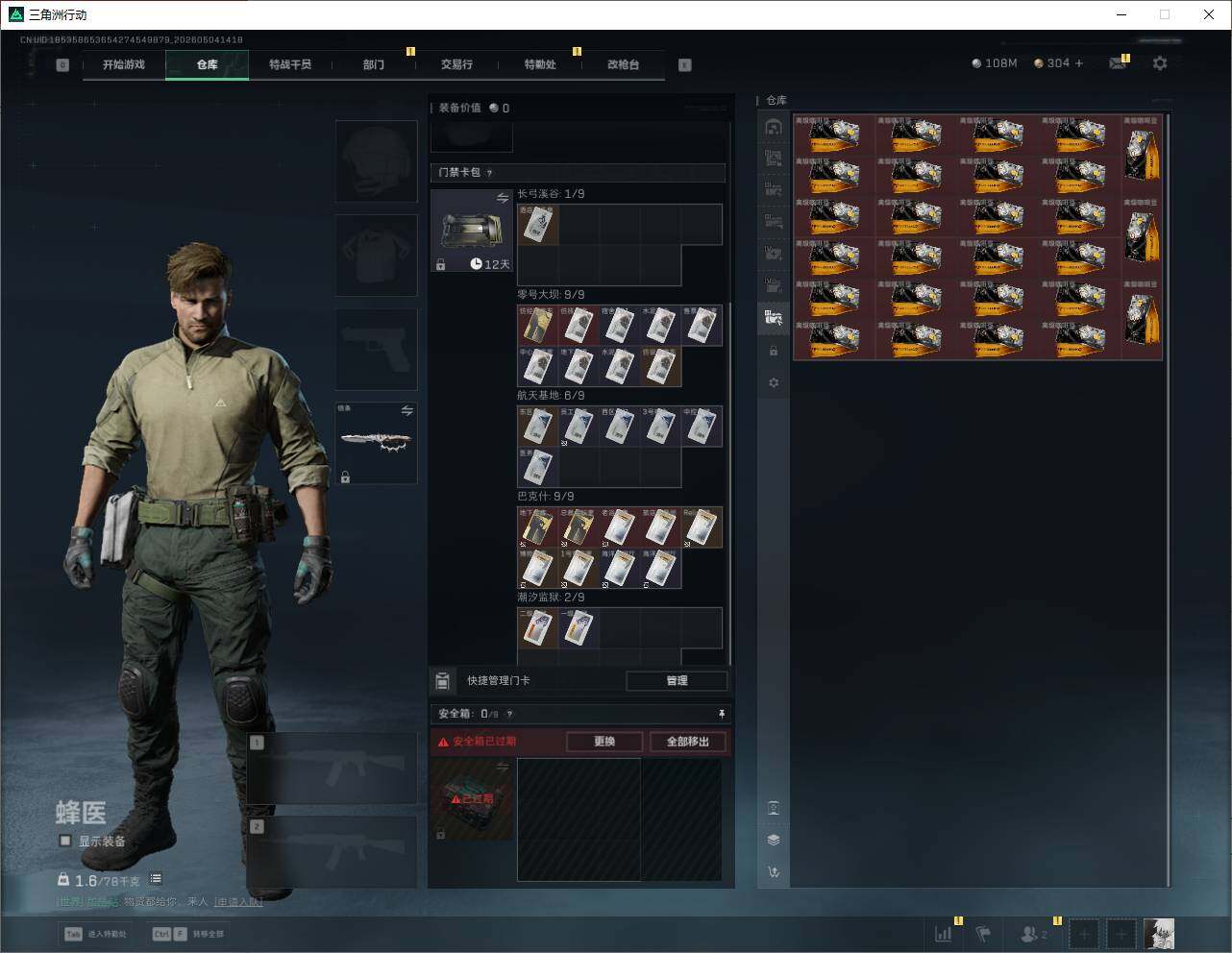
Task: Click the warehouse cart icon
Action: (774, 872)
